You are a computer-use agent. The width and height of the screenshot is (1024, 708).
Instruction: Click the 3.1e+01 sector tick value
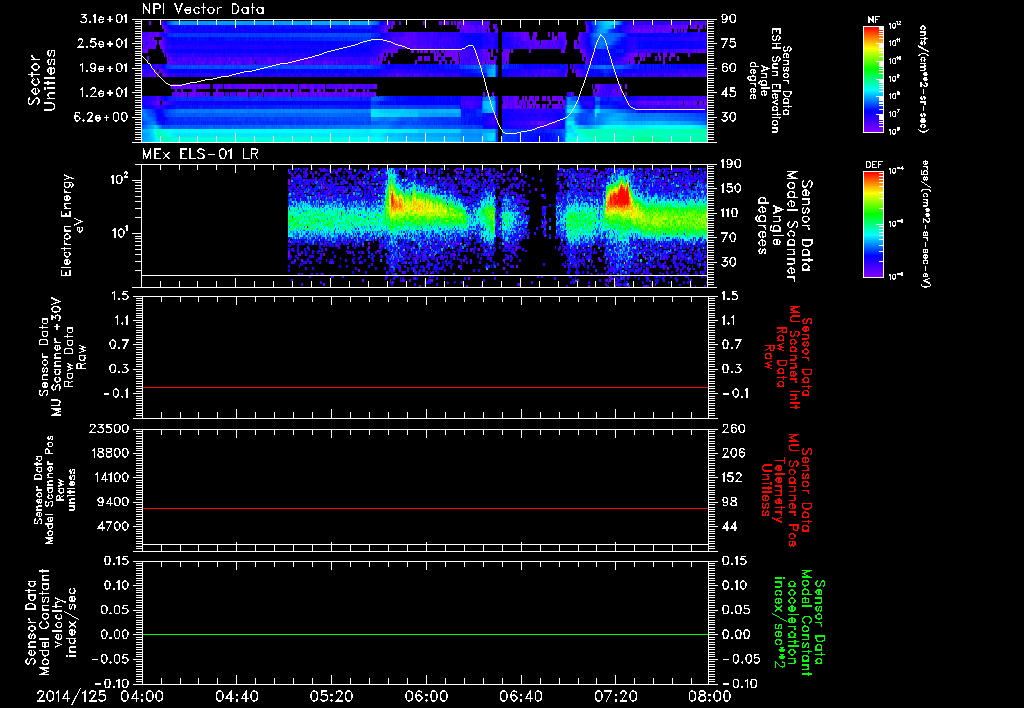tap(103, 19)
